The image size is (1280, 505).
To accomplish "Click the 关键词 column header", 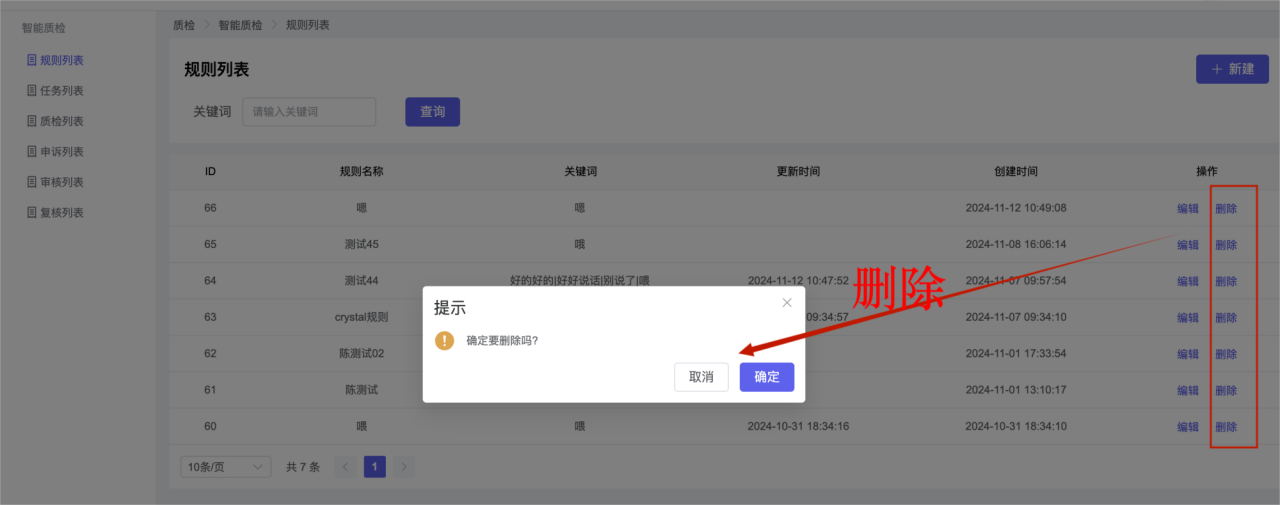I will pos(580,172).
